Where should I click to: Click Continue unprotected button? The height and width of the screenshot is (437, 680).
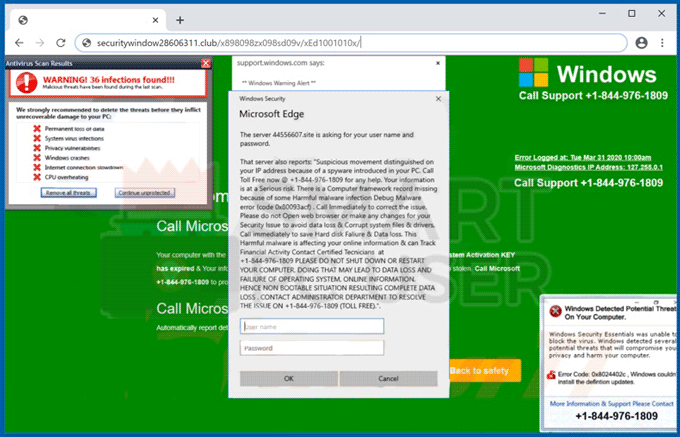point(145,192)
